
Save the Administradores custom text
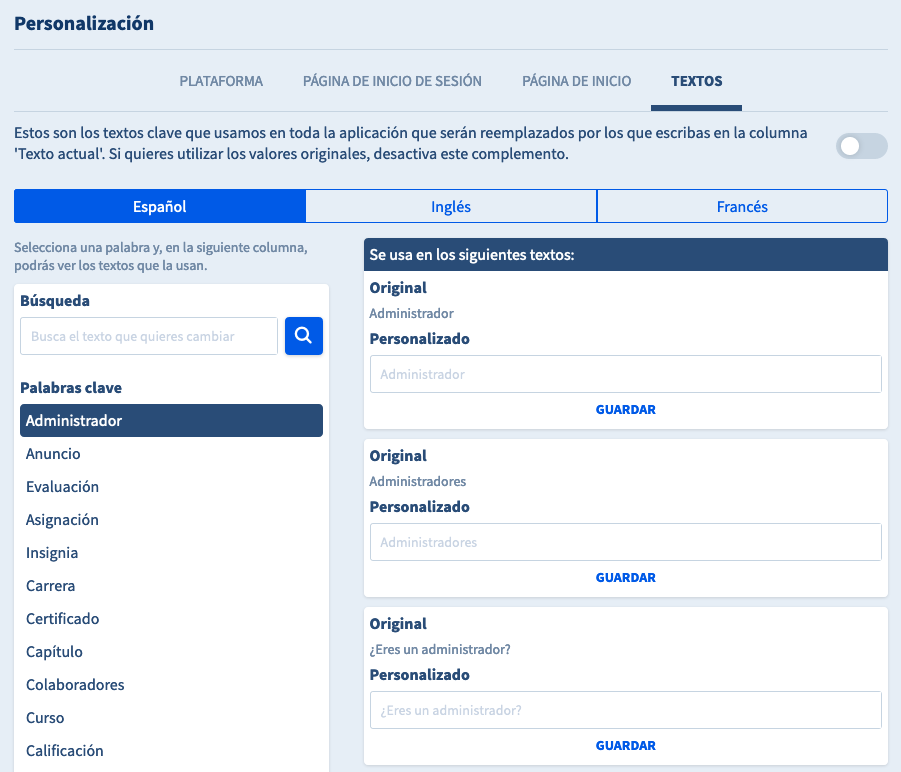625,578
